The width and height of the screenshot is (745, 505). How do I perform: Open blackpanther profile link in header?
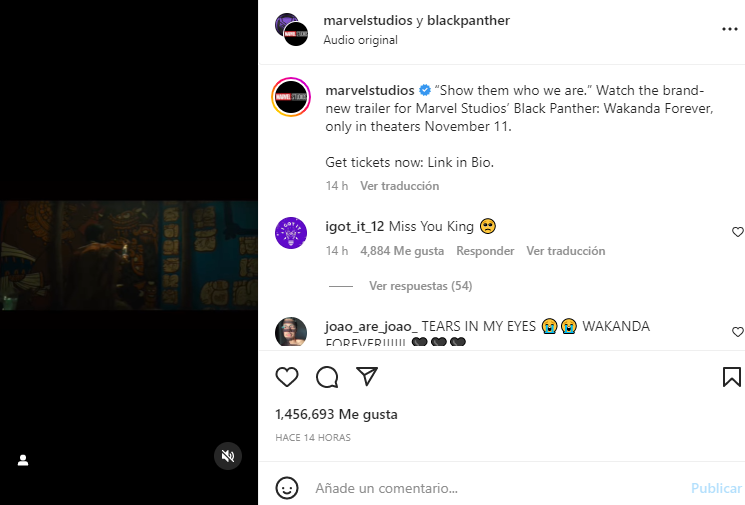point(468,21)
